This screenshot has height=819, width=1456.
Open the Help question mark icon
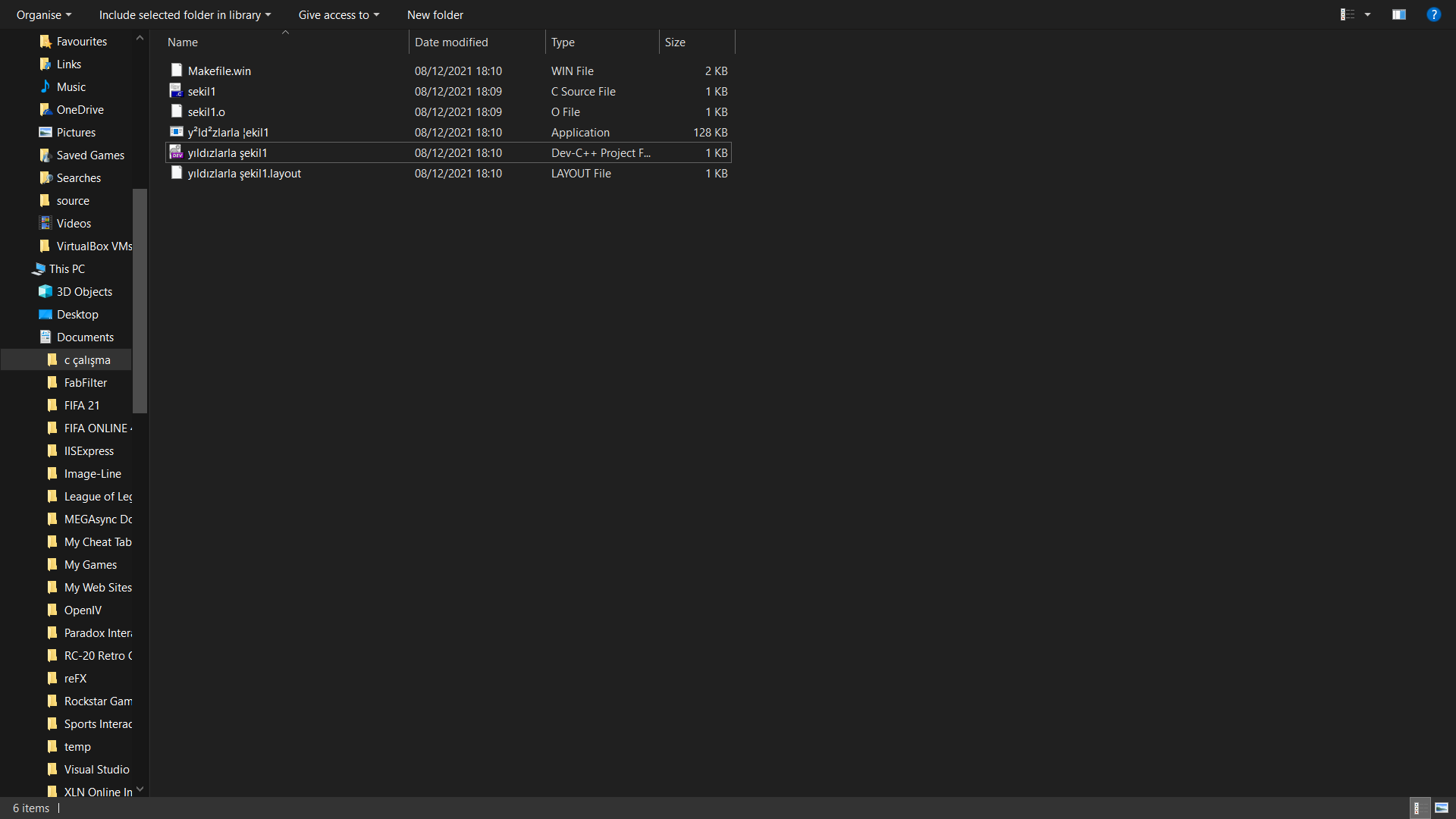point(1433,14)
